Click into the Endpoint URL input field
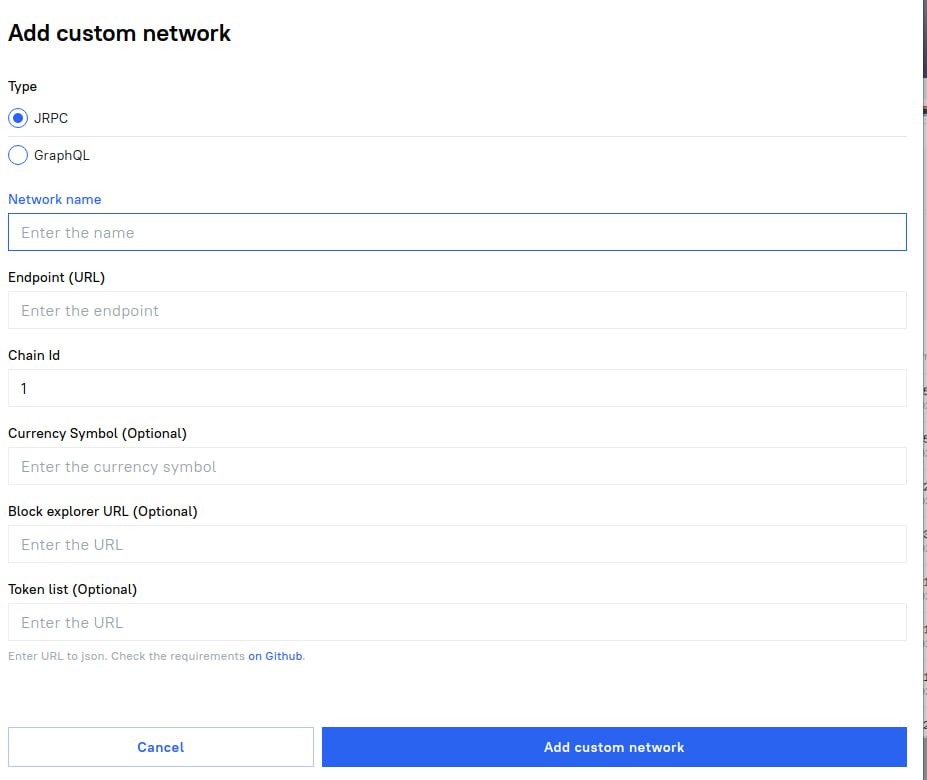Screen dimensions: 927x780 click(x=457, y=310)
